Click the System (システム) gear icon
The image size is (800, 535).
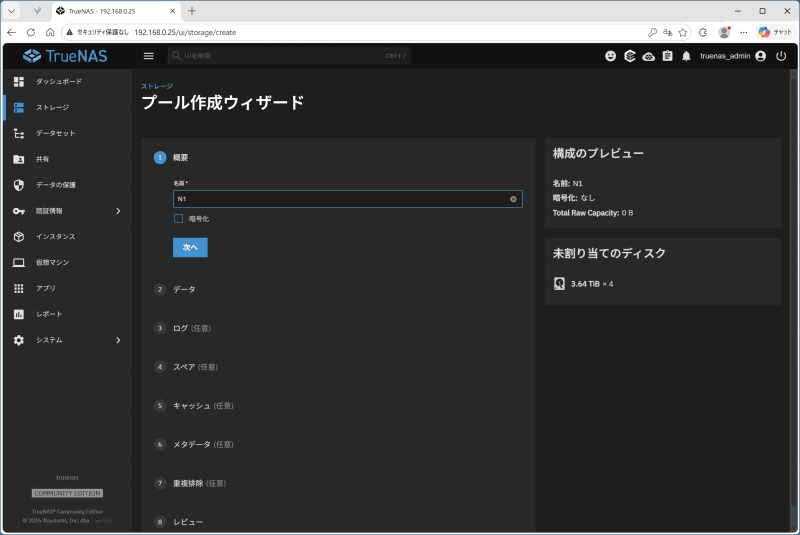[x=19, y=340]
